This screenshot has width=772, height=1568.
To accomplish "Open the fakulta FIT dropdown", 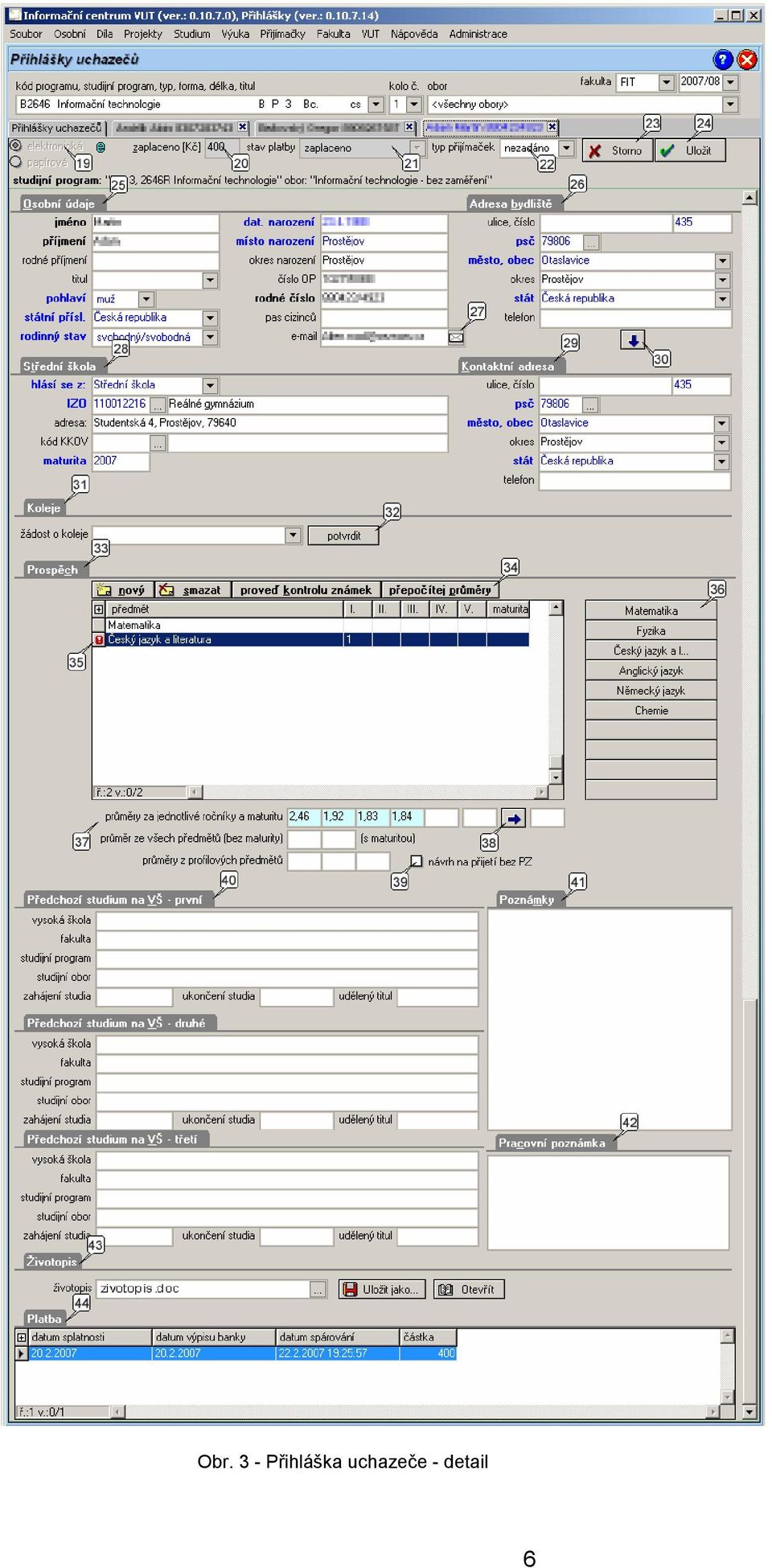I will pyautogui.click(x=667, y=82).
